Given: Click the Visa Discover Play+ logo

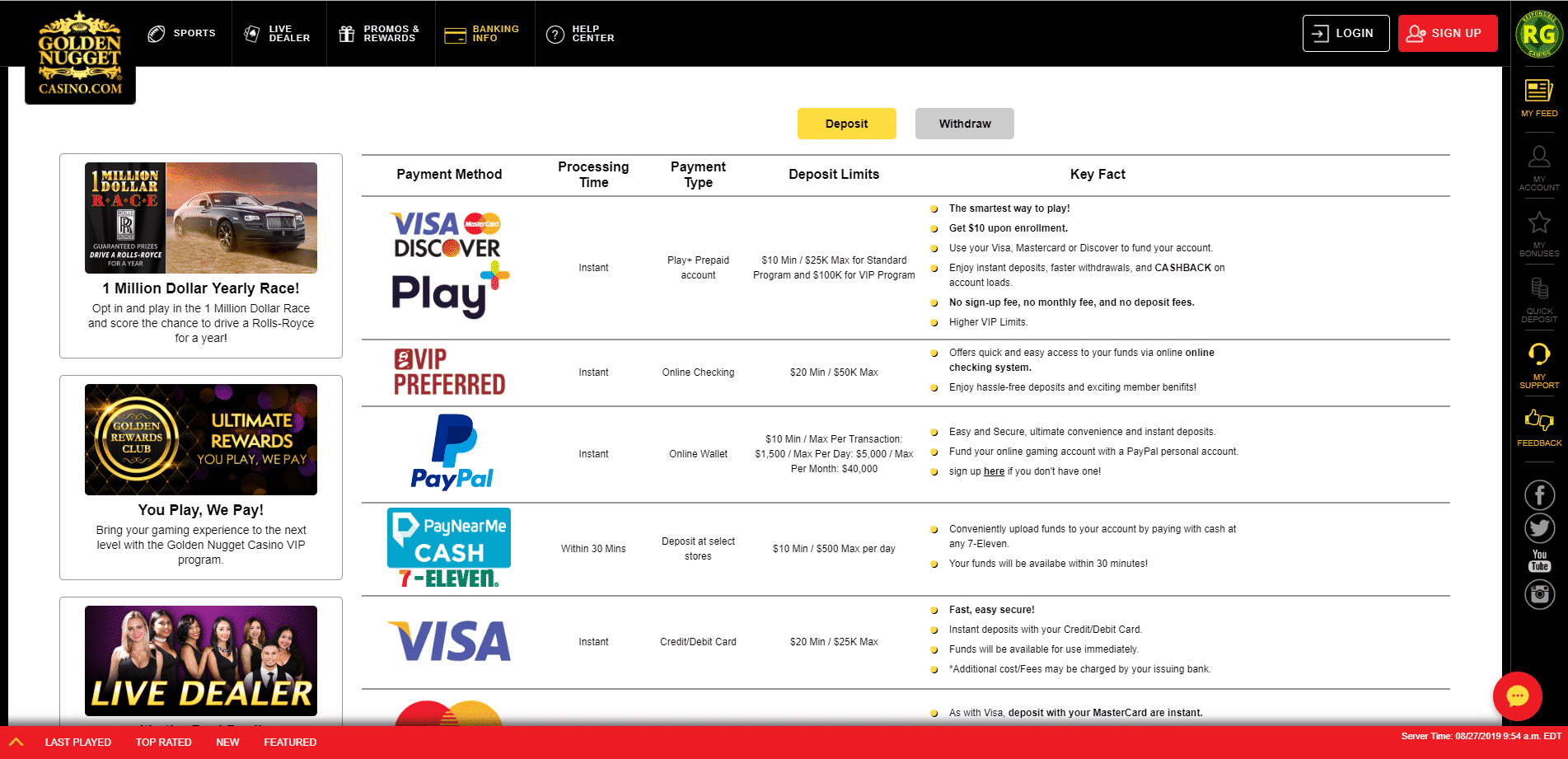Looking at the screenshot, I should pyautogui.click(x=449, y=265).
